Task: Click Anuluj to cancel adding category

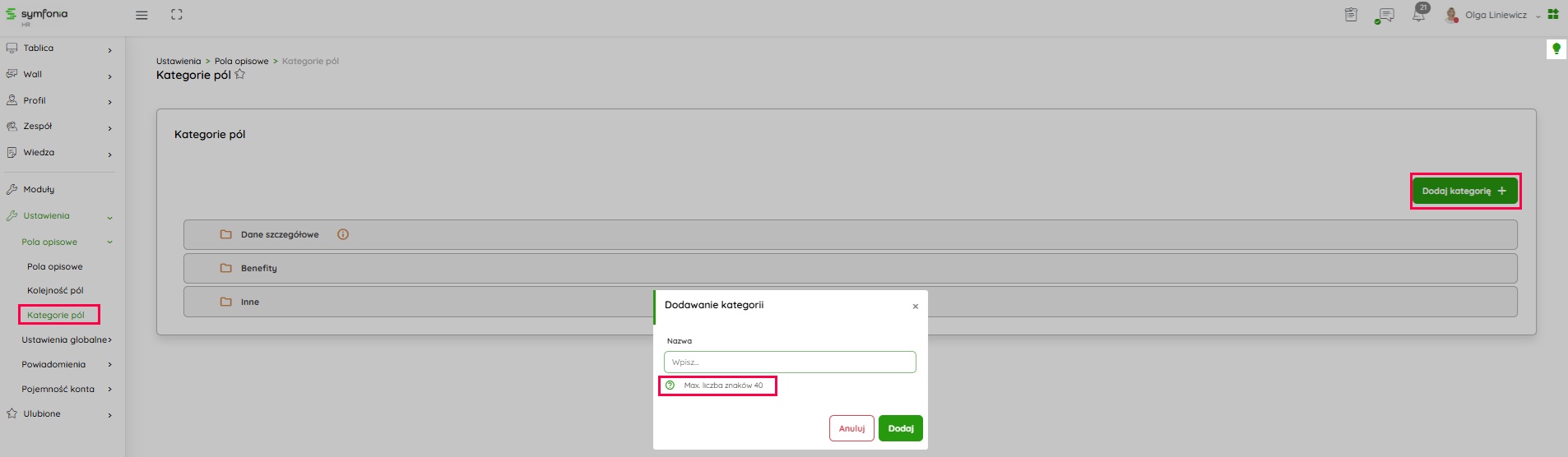Action: point(851,428)
